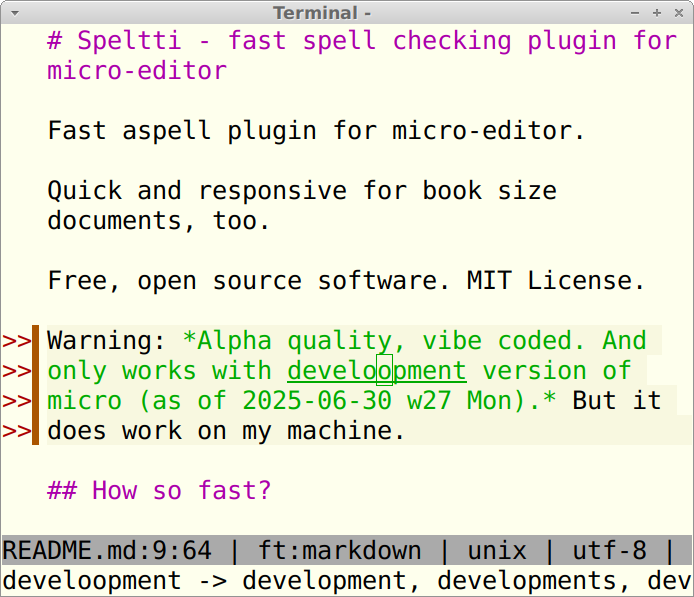Minimize the Terminal window

coord(635,13)
